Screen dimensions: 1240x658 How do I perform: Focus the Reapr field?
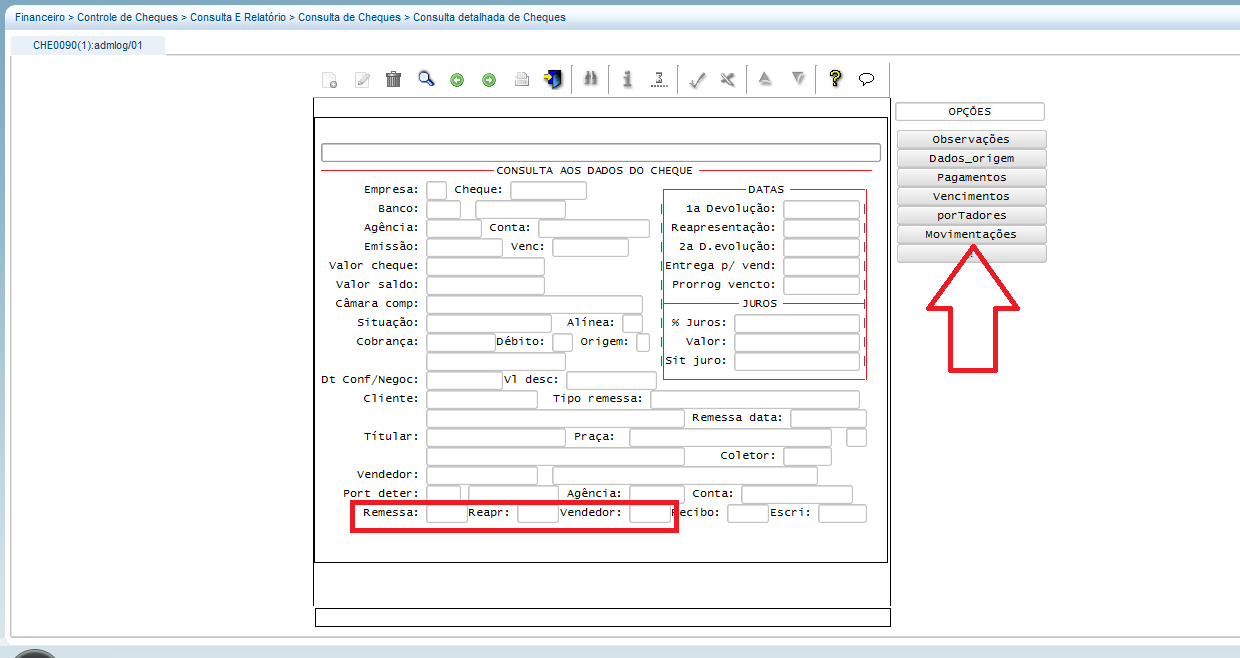(x=538, y=513)
